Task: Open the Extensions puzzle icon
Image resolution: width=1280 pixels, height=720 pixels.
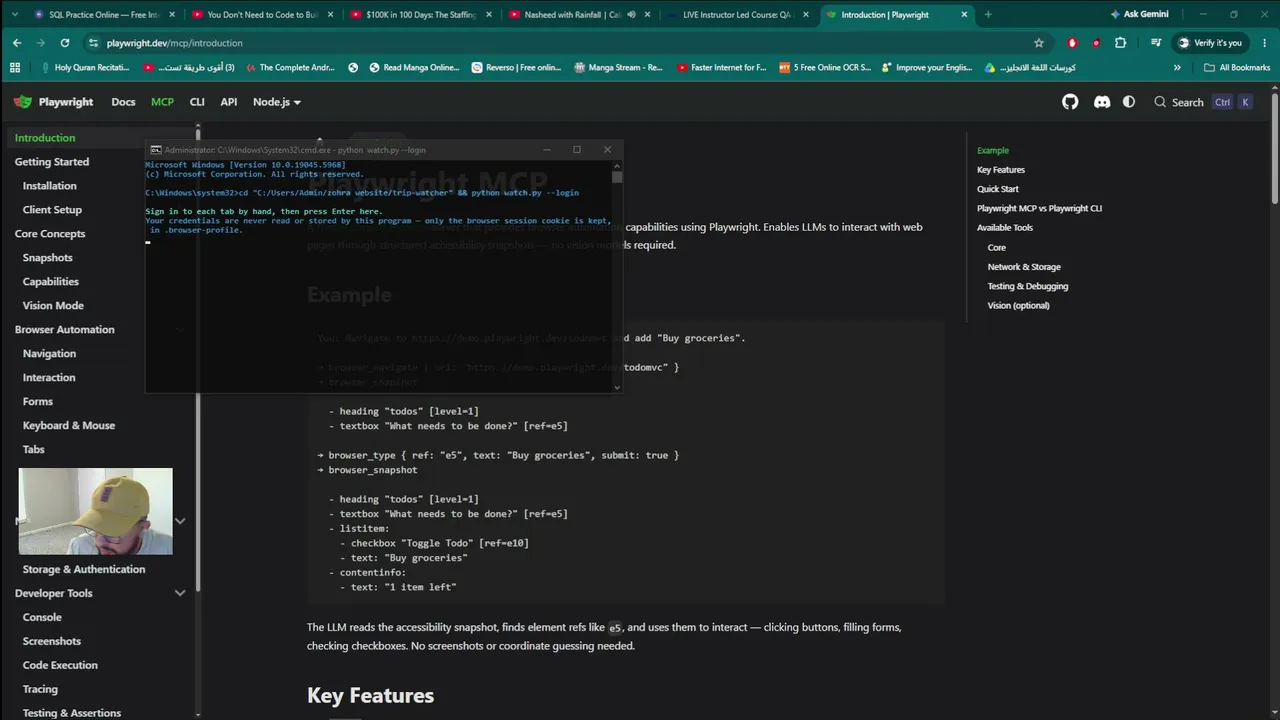Action: 1120,43
